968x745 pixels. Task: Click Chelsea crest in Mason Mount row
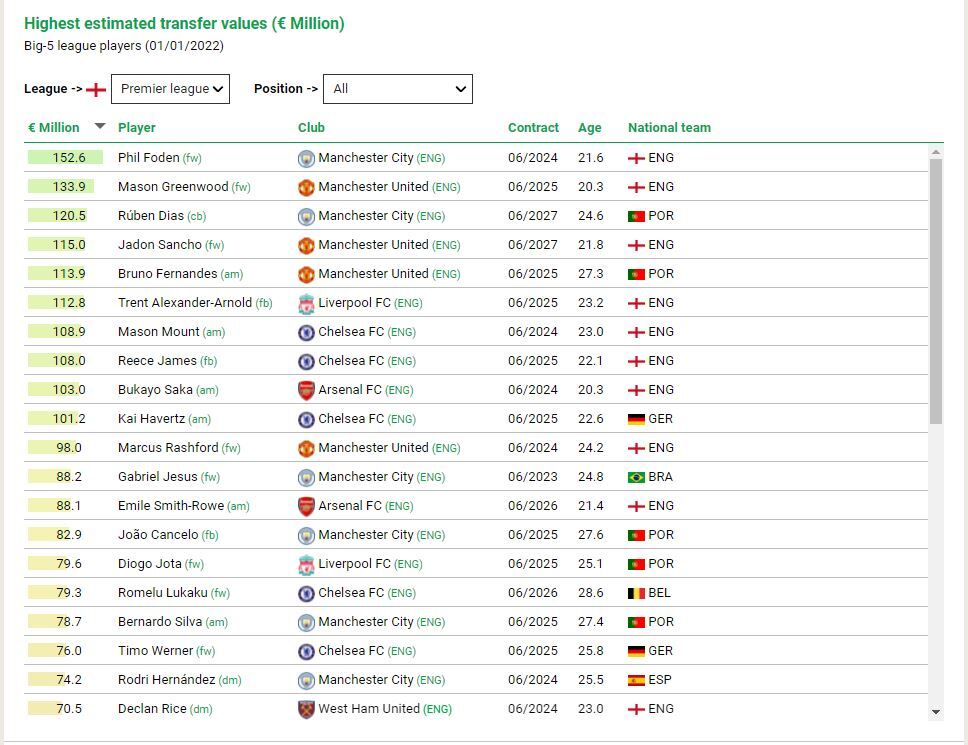pos(306,332)
